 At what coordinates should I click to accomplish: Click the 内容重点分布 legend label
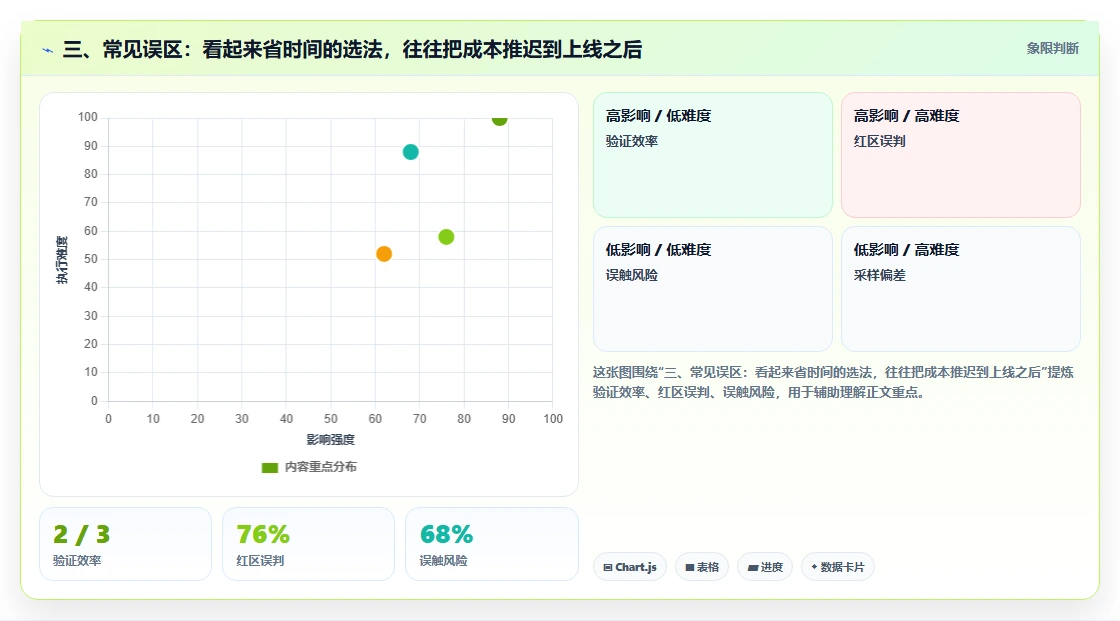tap(321, 467)
